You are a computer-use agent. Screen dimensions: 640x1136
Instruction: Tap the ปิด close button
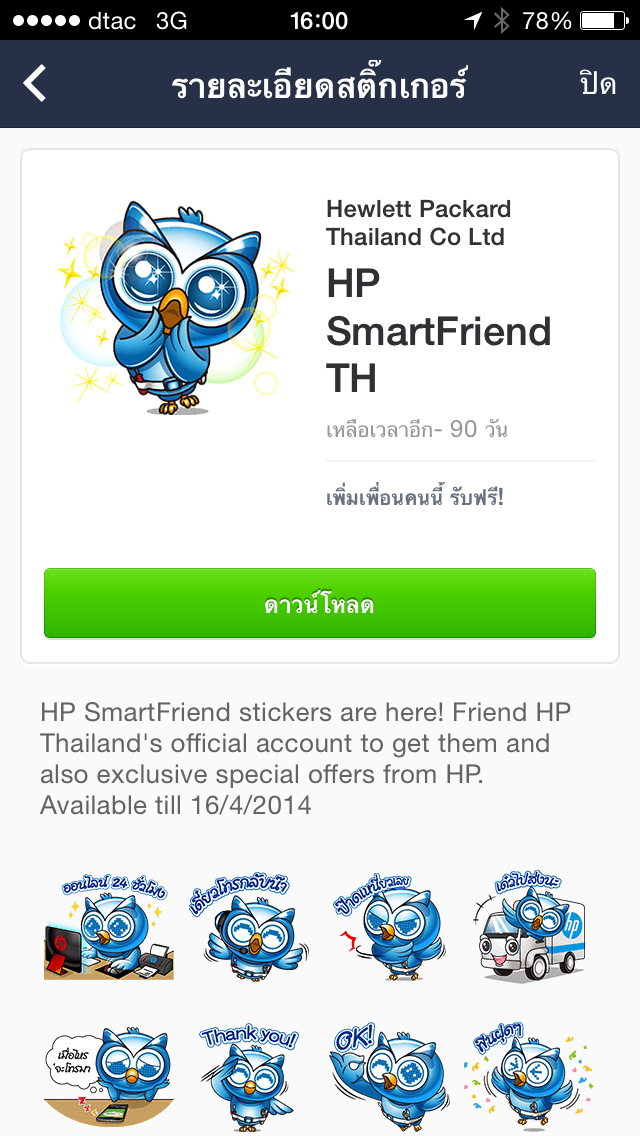click(x=597, y=84)
